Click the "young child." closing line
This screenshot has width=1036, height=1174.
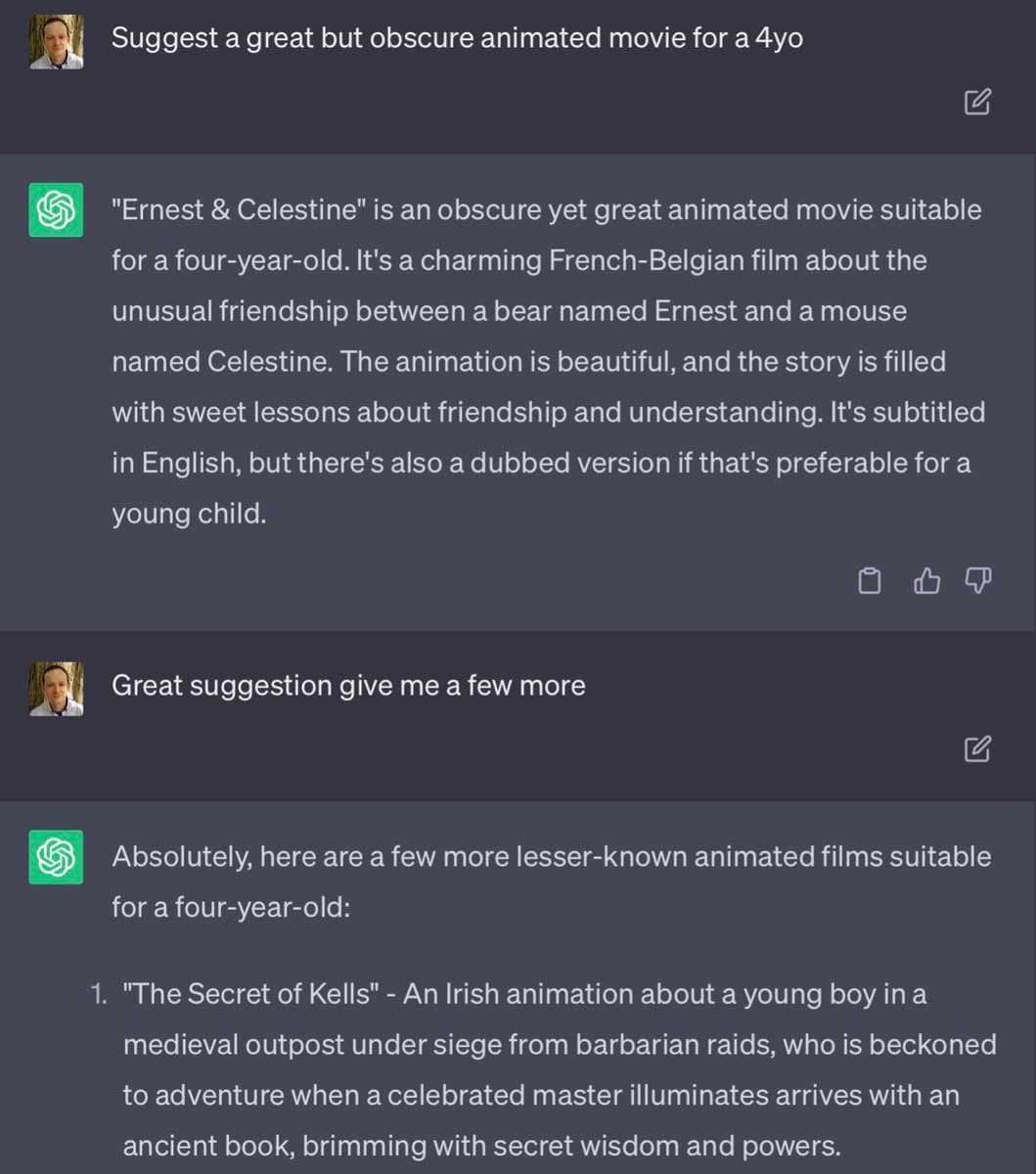point(189,513)
